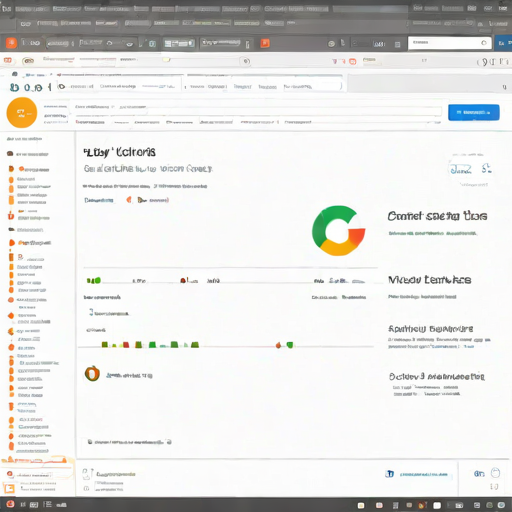Click the multicolored G-shaped logo

(x=339, y=231)
